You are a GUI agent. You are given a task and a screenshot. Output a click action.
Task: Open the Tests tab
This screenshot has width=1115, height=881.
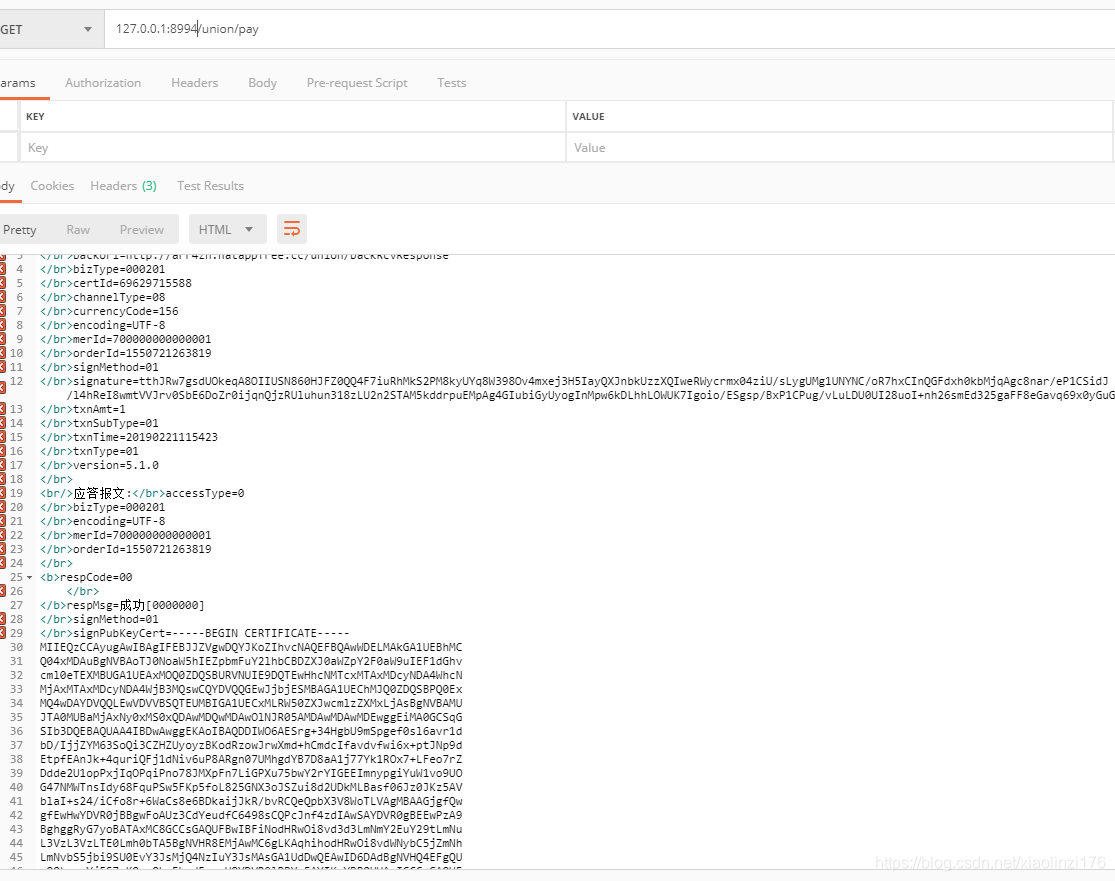click(452, 82)
